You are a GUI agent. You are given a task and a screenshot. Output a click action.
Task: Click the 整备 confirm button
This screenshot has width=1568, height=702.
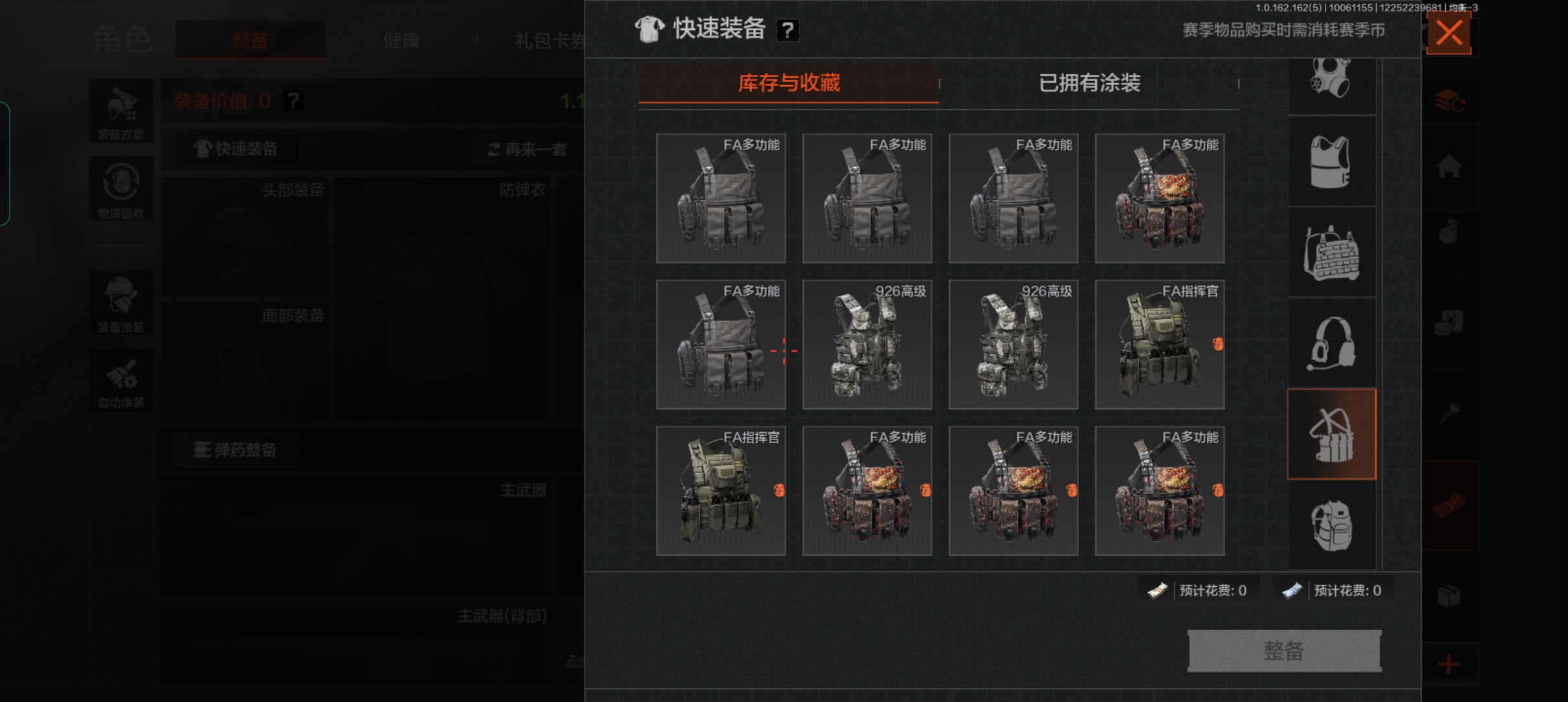coord(1284,651)
